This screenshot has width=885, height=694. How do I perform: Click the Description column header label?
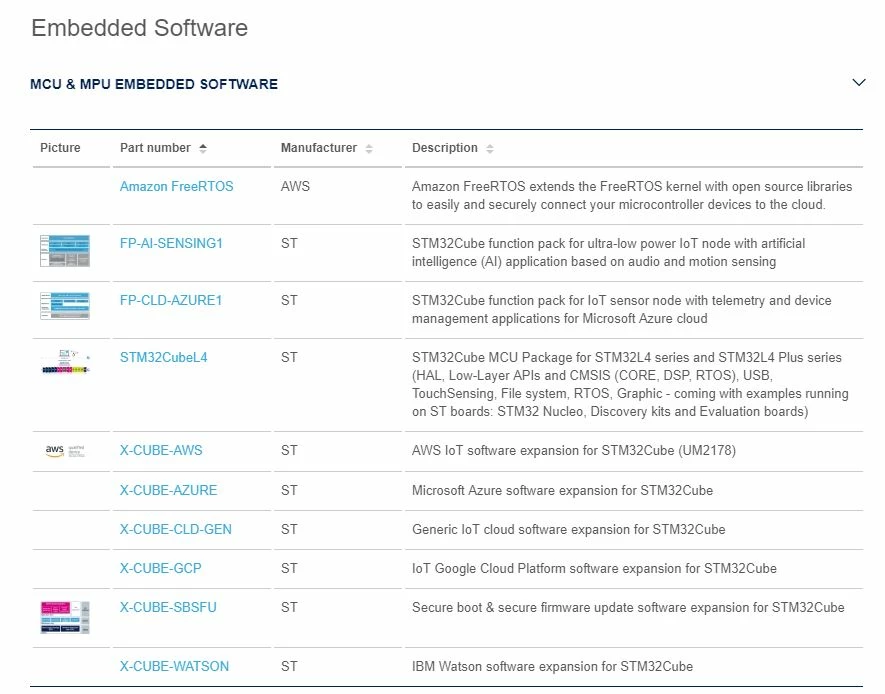point(445,148)
